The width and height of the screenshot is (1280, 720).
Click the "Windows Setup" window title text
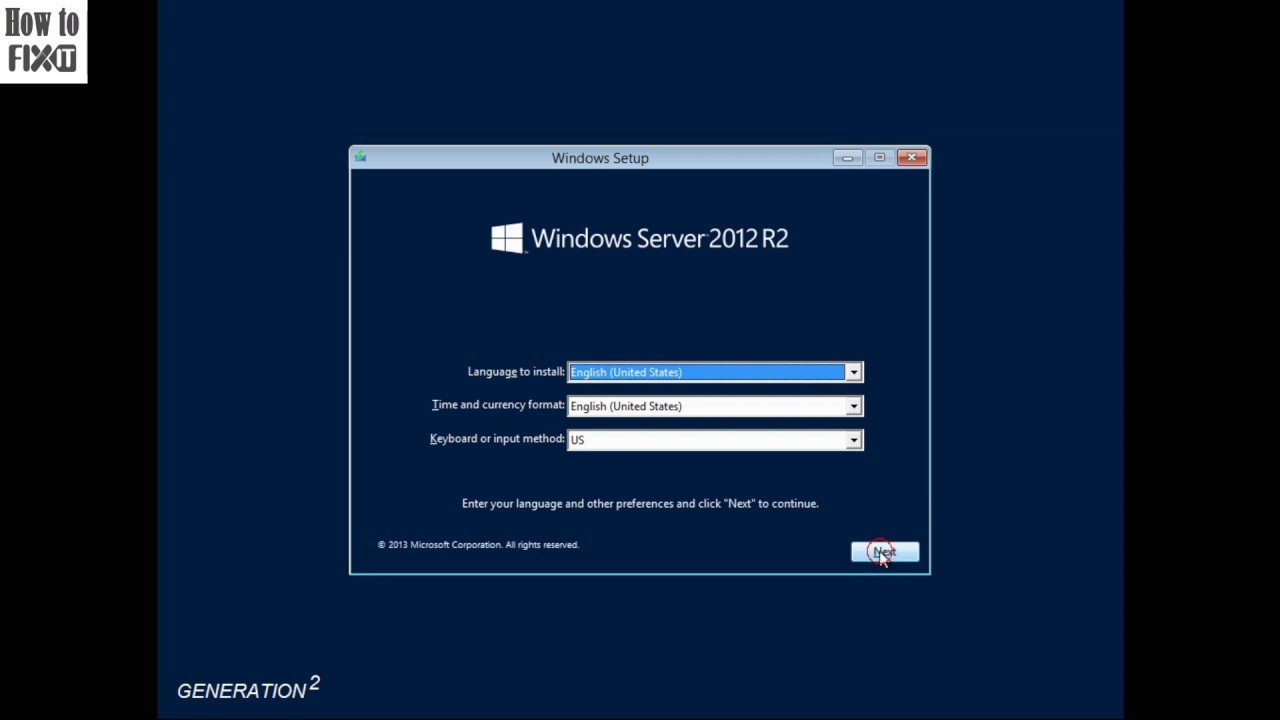pos(600,158)
